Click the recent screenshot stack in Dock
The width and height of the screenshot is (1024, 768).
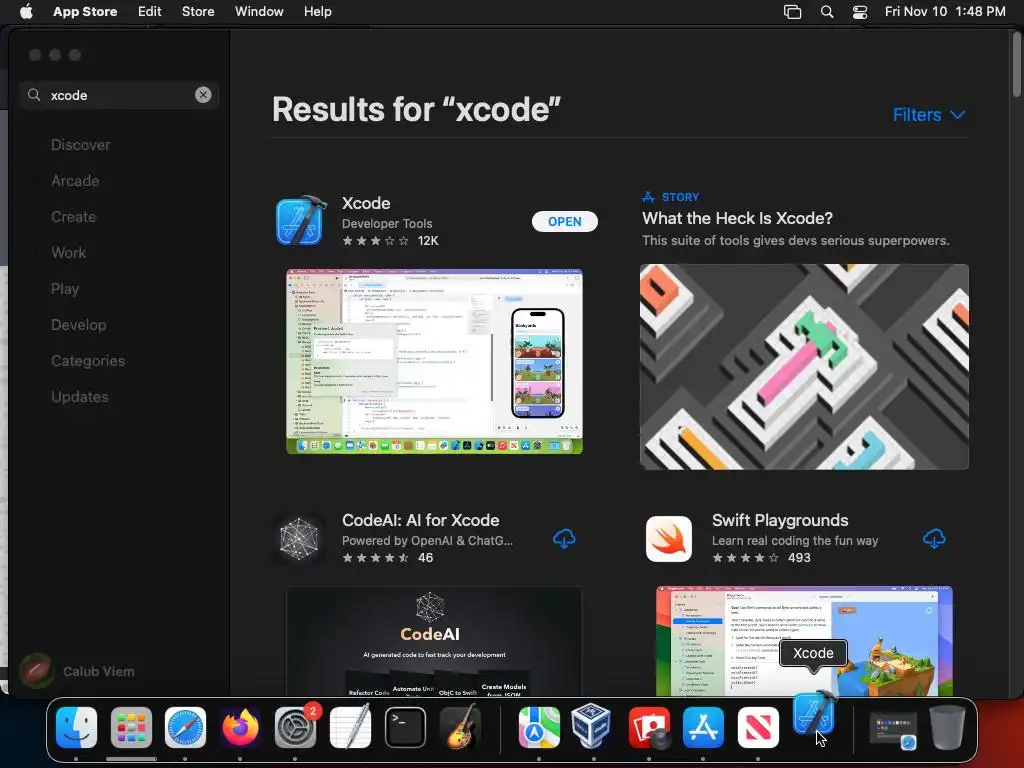pyautogui.click(x=893, y=728)
